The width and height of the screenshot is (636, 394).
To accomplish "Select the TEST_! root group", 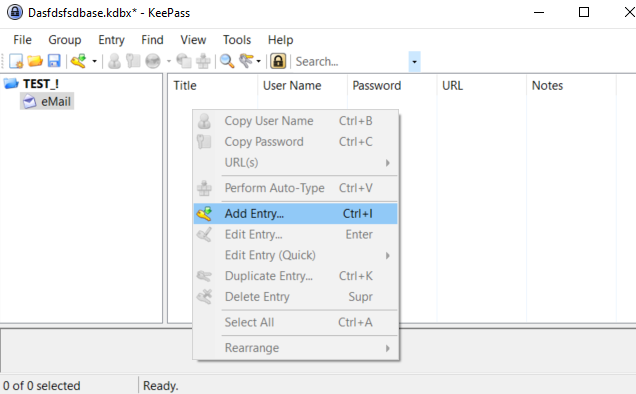I will pyautogui.click(x=41, y=84).
